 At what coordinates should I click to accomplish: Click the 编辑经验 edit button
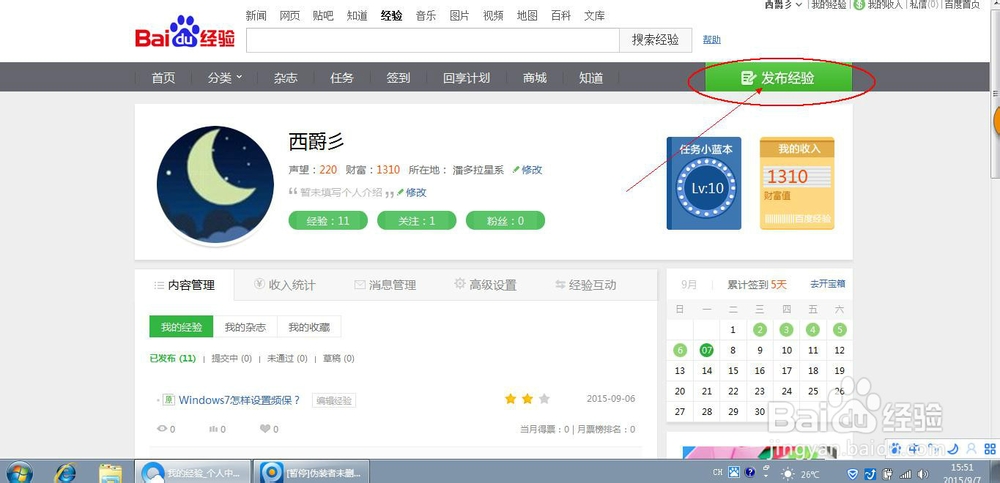[x=334, y=401]
